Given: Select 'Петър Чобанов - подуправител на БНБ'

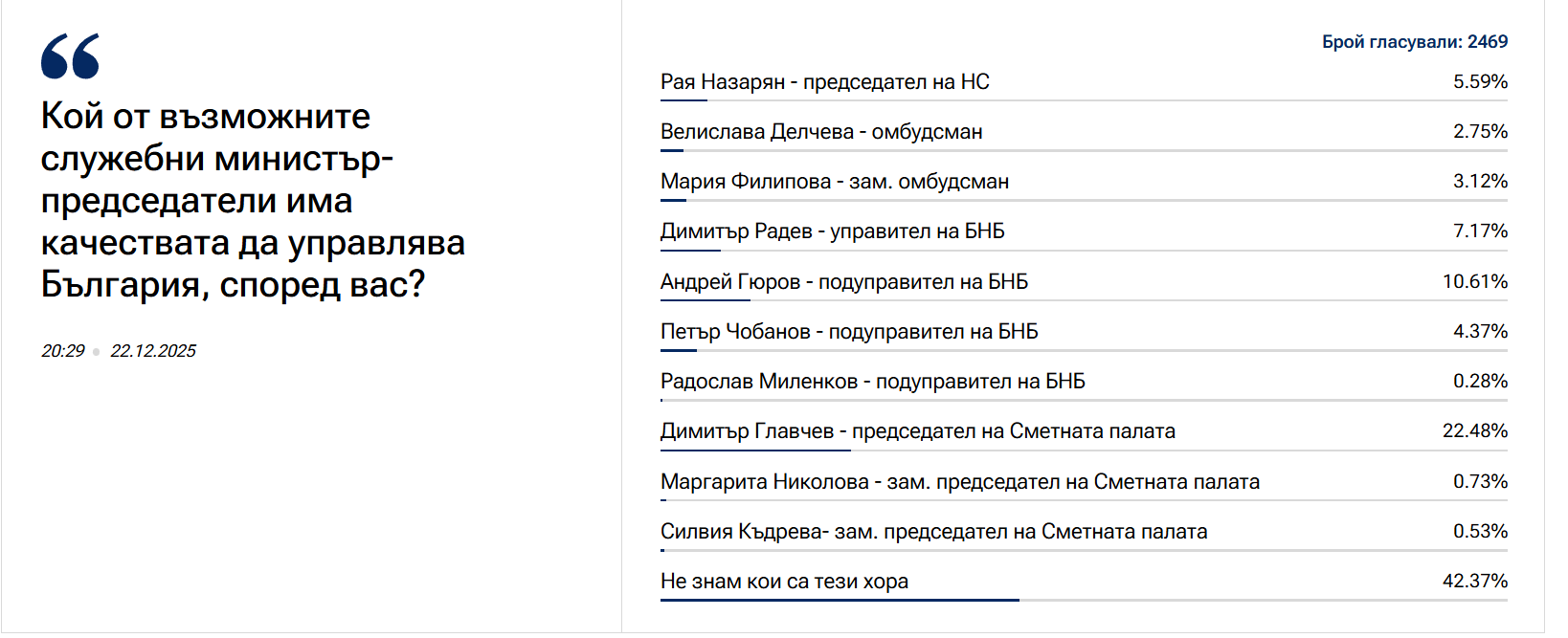Looking at the screenshot, I should pos(849,332).
